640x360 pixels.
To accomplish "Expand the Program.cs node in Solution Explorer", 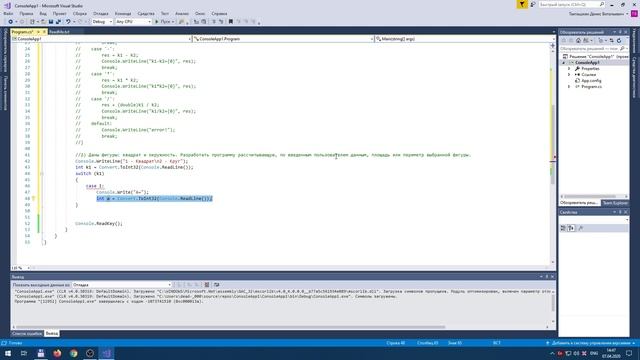I will point(569,87).
